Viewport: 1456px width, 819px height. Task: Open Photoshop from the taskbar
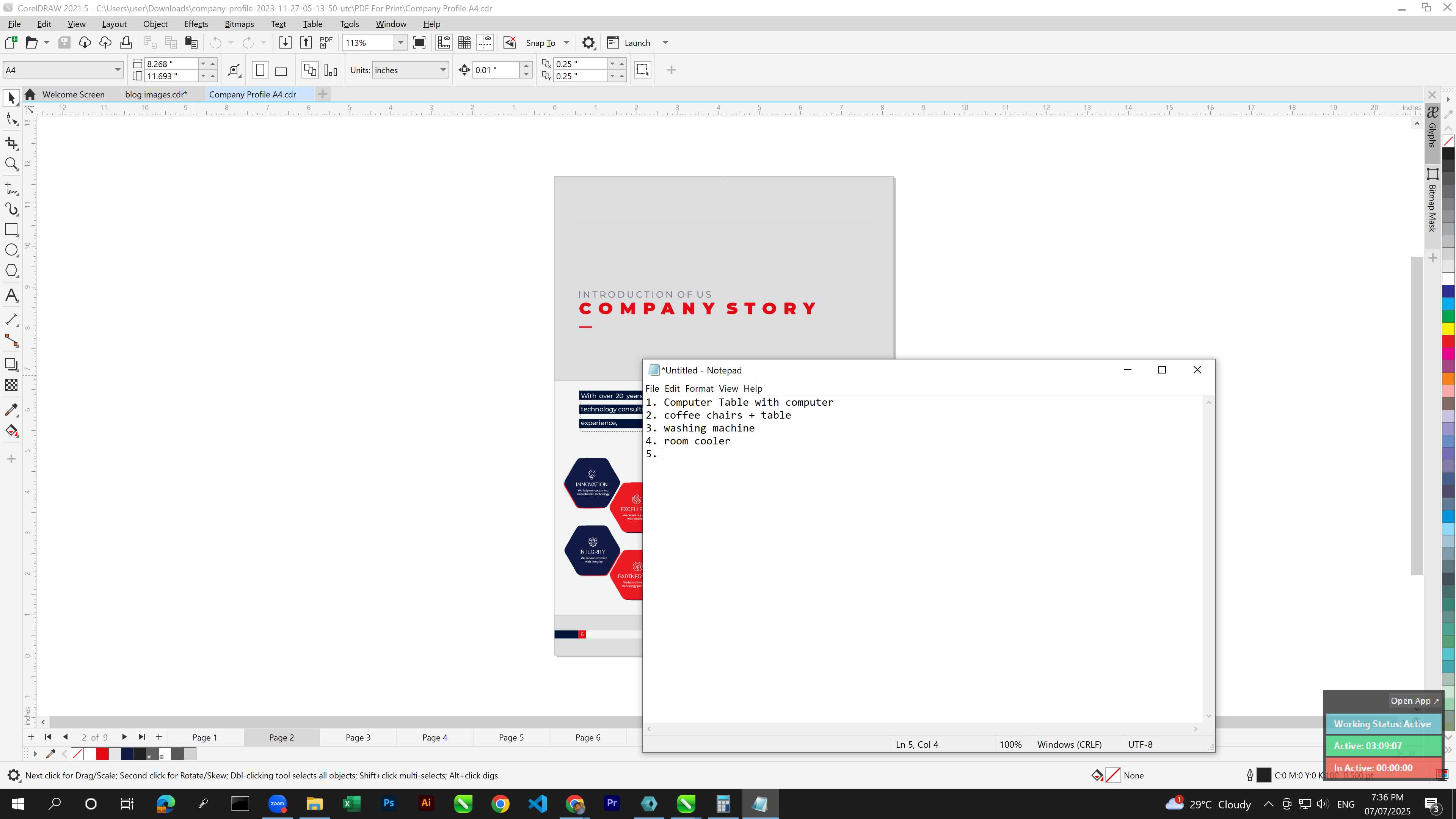pos(388,803)
